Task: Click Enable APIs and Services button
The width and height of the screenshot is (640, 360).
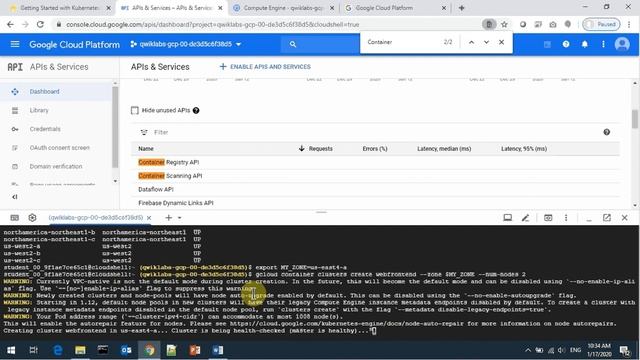Action: pyautogui.click(x=265, y=67)
